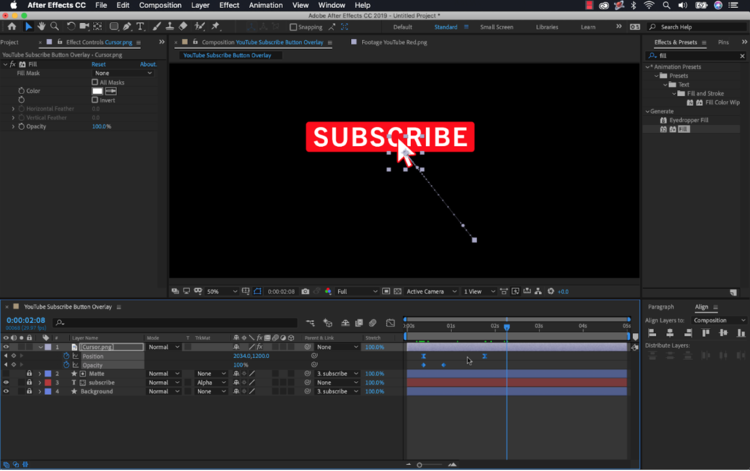Click the Opacity stopwatch in timeline

(66, 365)
